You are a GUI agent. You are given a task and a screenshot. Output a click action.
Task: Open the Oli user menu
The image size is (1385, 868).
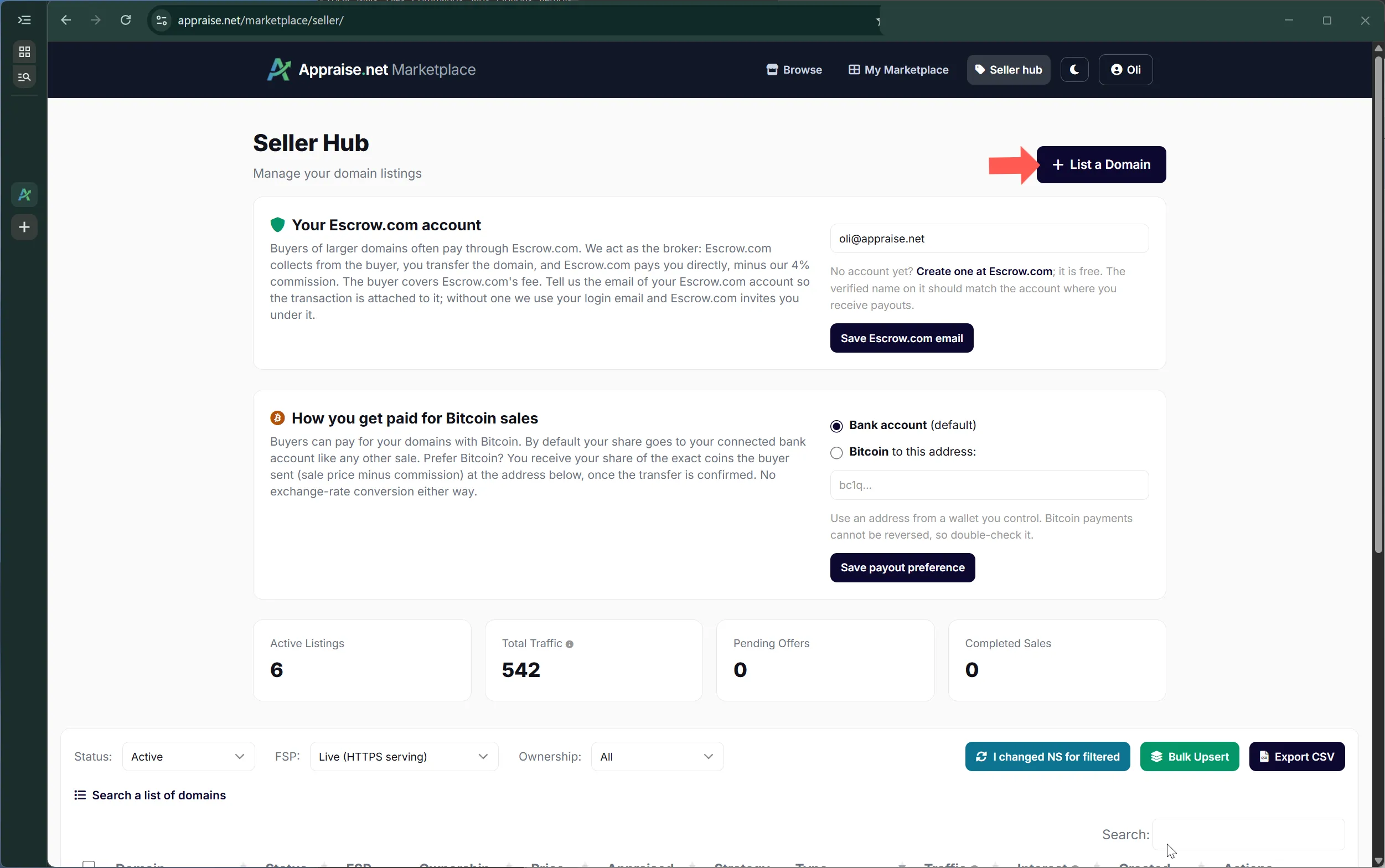[1125, 69]
